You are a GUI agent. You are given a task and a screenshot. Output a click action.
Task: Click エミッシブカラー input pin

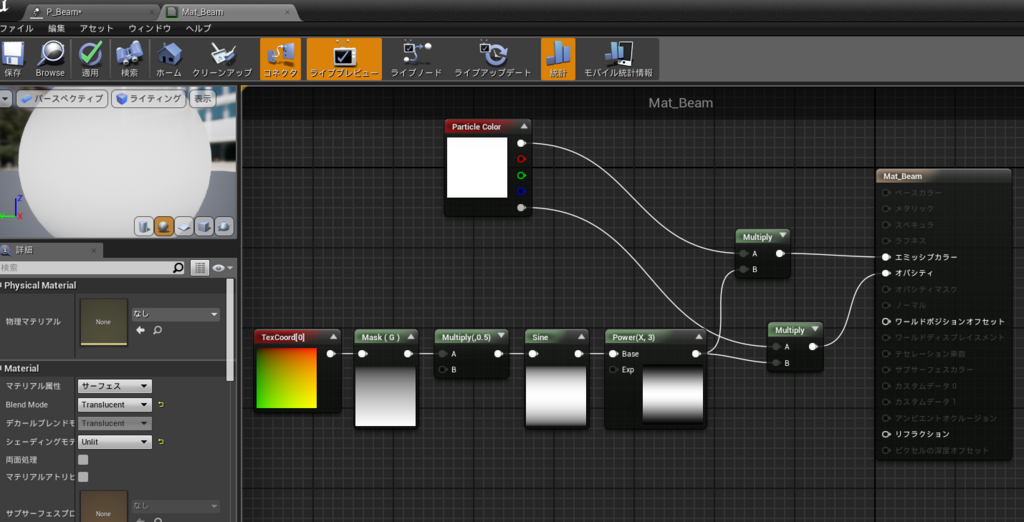886,257
